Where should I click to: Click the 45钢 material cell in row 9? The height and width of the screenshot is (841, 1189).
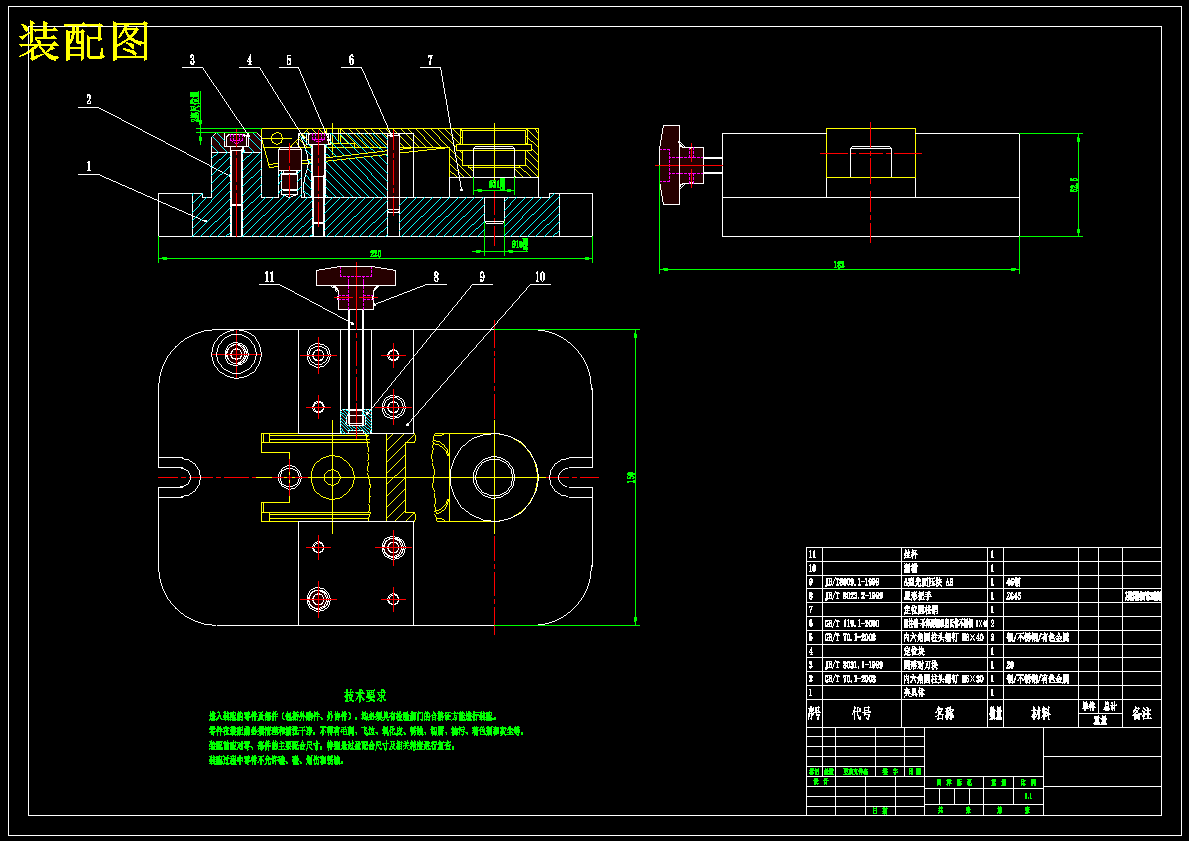tap(1013, 582)
